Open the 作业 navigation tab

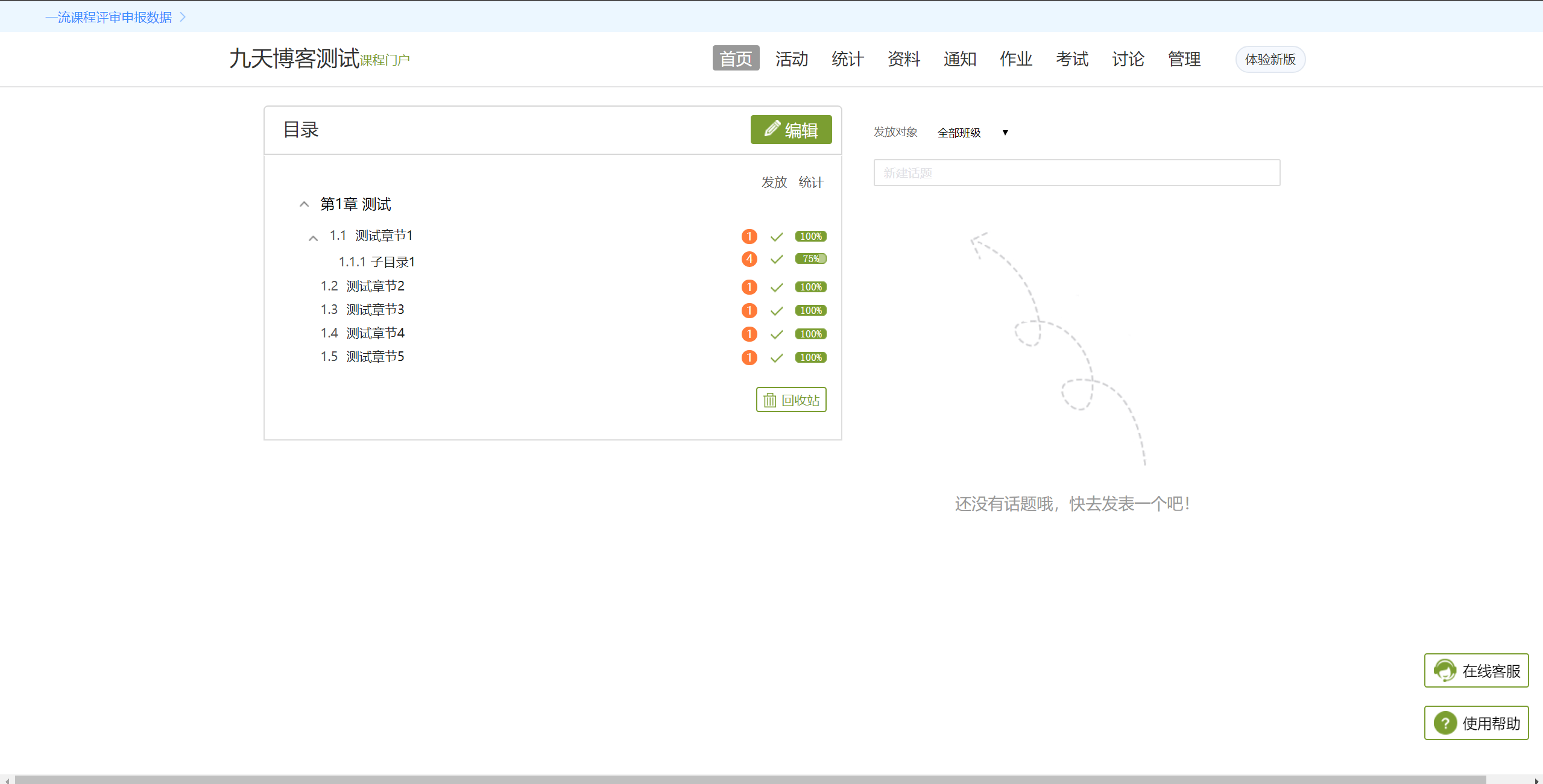pos(1015,59)
